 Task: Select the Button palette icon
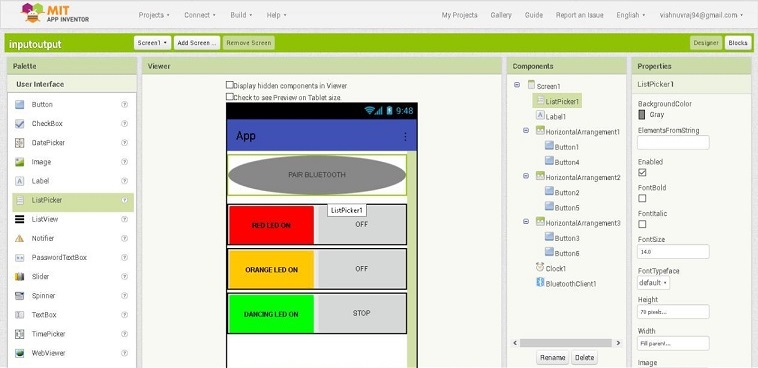pos(19,104)
